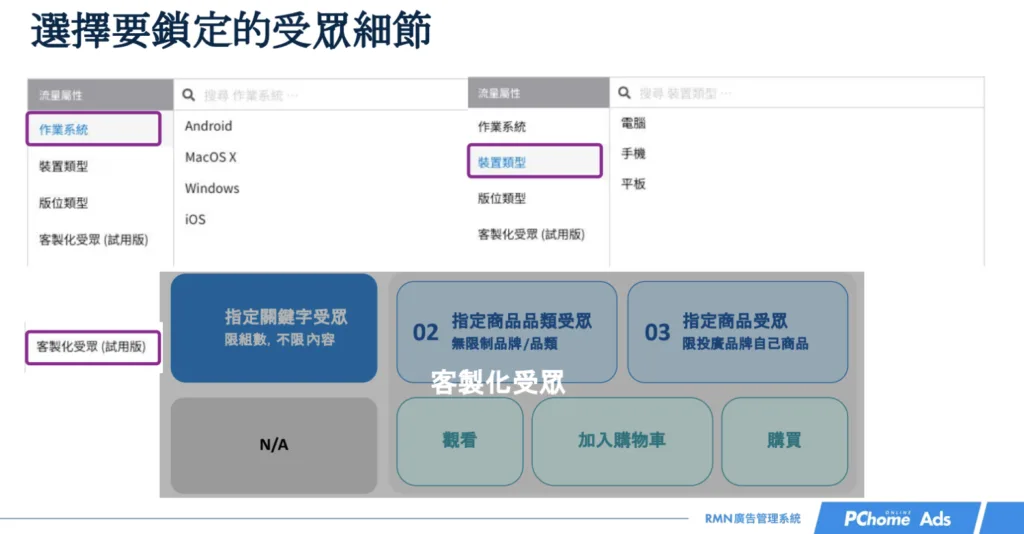Click the blue 指定關鍵字受眾 tile
This screenshot has height=534, width=1024.
274,328
